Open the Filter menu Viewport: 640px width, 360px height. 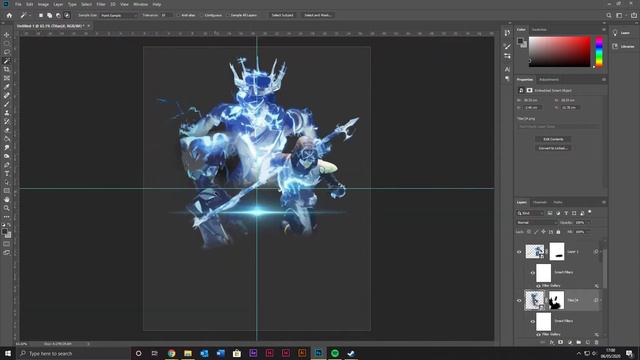(101, 4)
